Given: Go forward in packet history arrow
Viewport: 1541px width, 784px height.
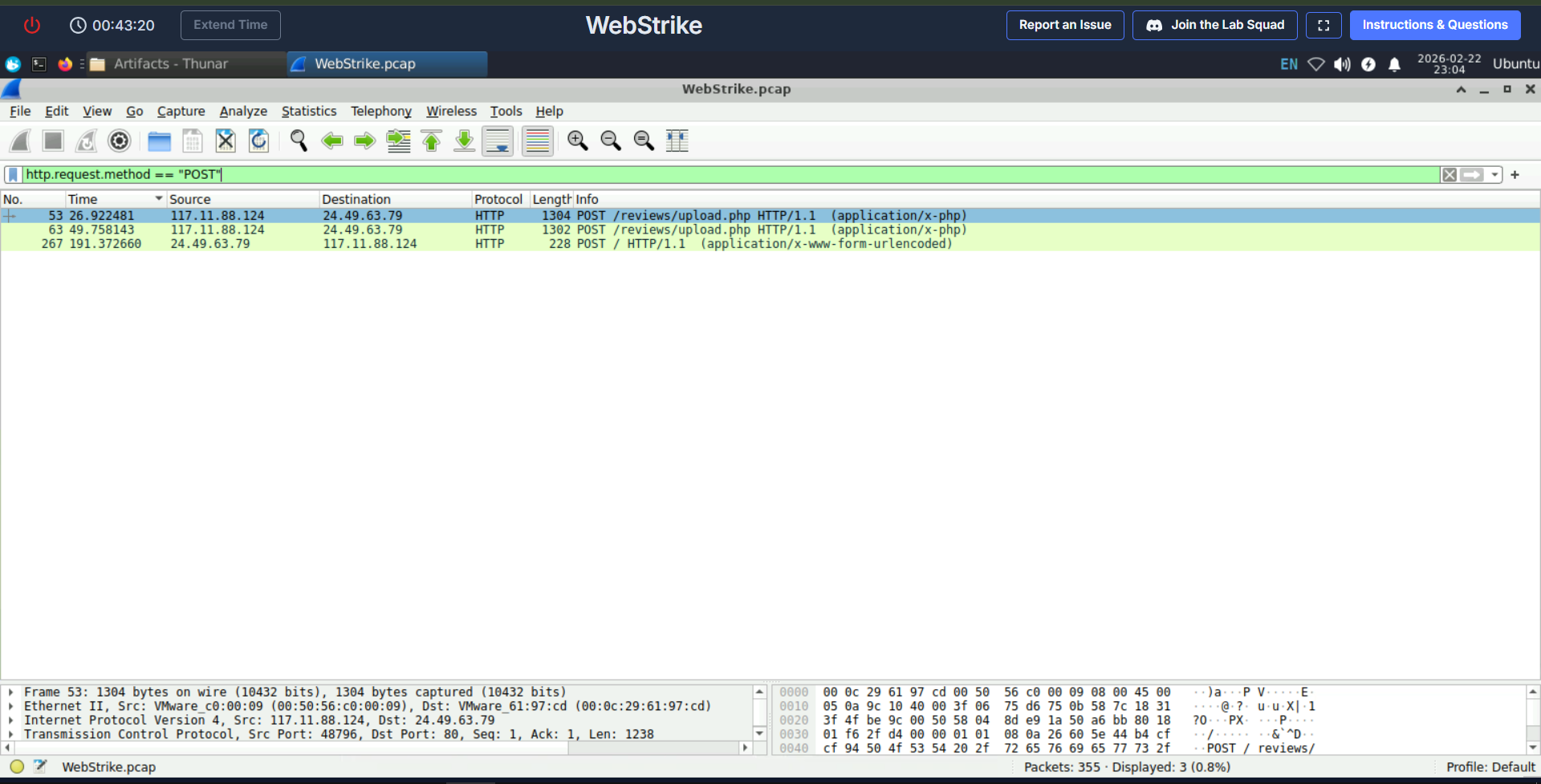Looking at the screenshot, I should tap(365, 141).
